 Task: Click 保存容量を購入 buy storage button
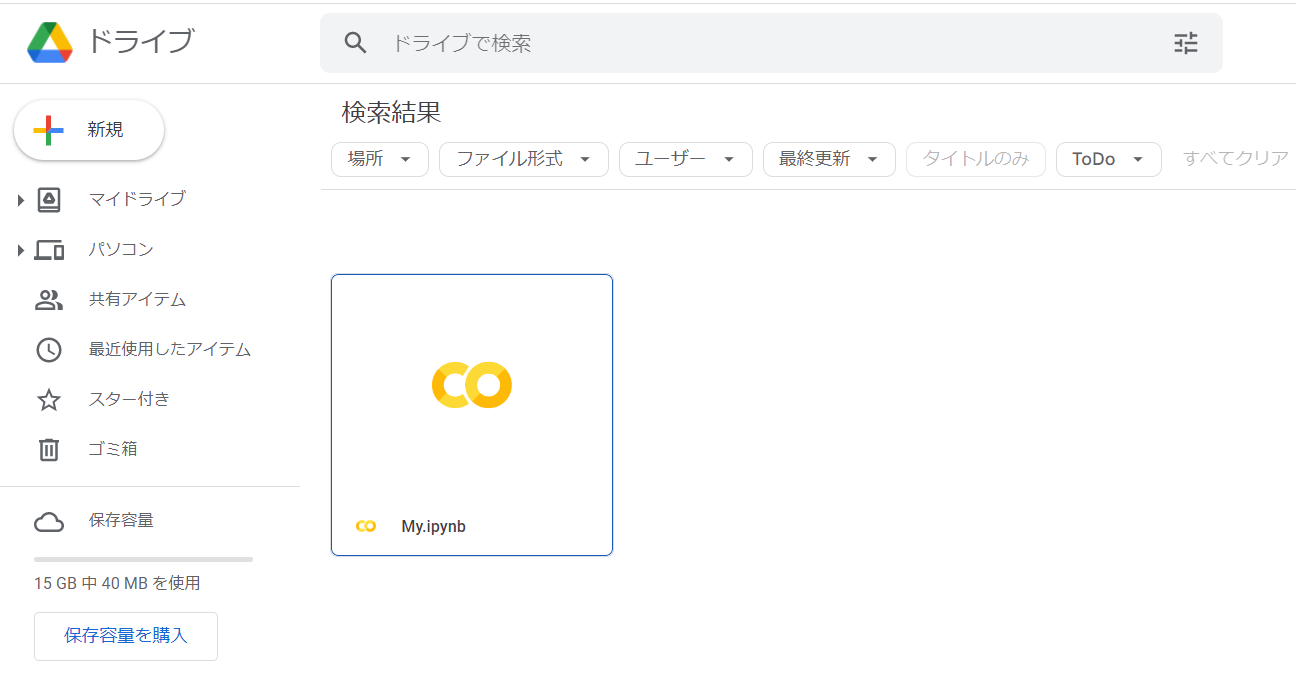(126, 636)
